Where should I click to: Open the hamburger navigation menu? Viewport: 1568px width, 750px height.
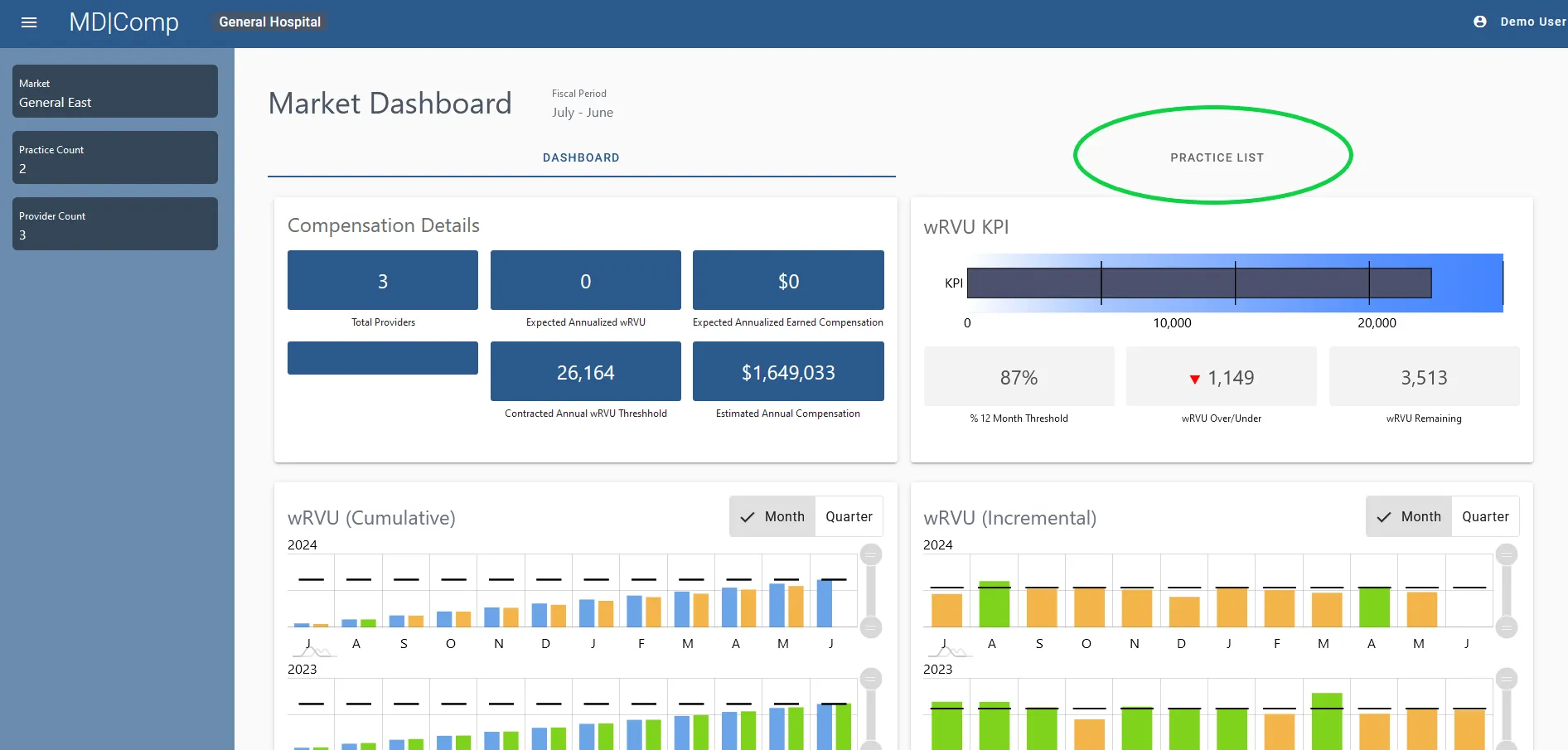29,22
